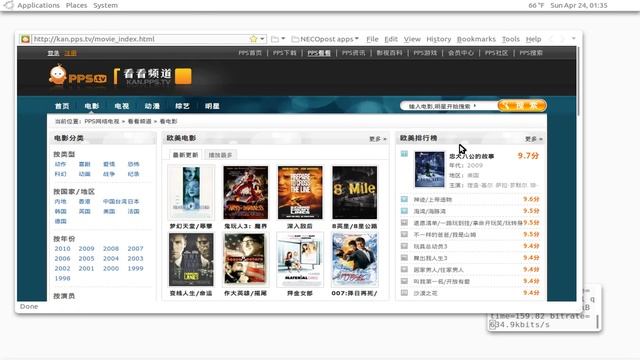Screen dimensions: 640x360
Task: Open the Changing Lanes movie poster
Action: tap(191, 260)
